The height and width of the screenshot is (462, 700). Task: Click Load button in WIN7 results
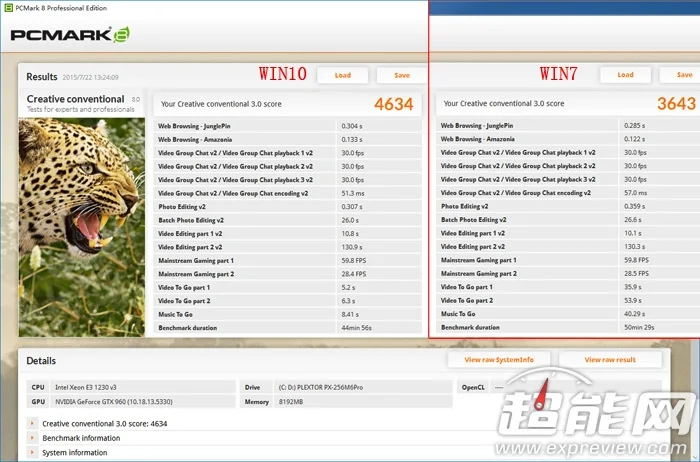click(x=625, y=75)
